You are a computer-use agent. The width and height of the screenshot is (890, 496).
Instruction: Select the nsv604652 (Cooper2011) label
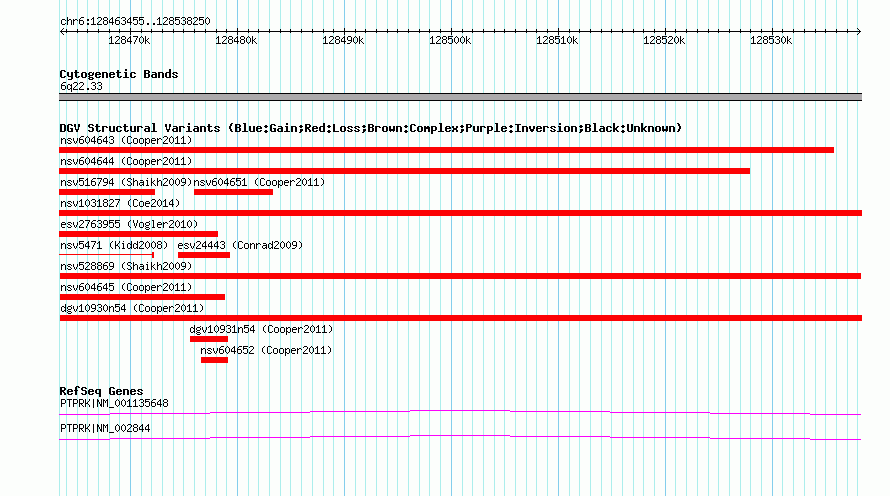(266, 350)
